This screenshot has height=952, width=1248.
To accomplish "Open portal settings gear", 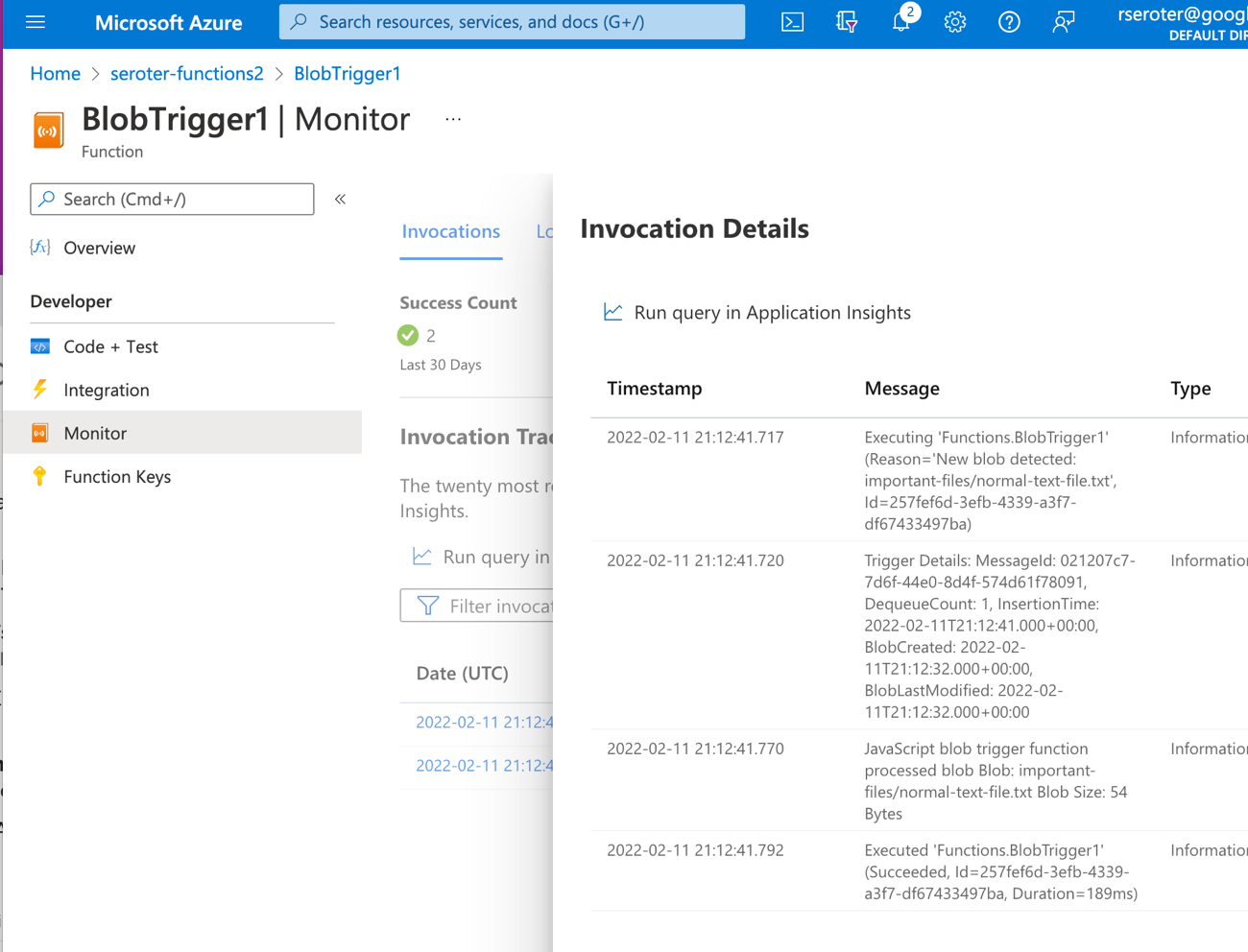I will click(x=954, y=22).
